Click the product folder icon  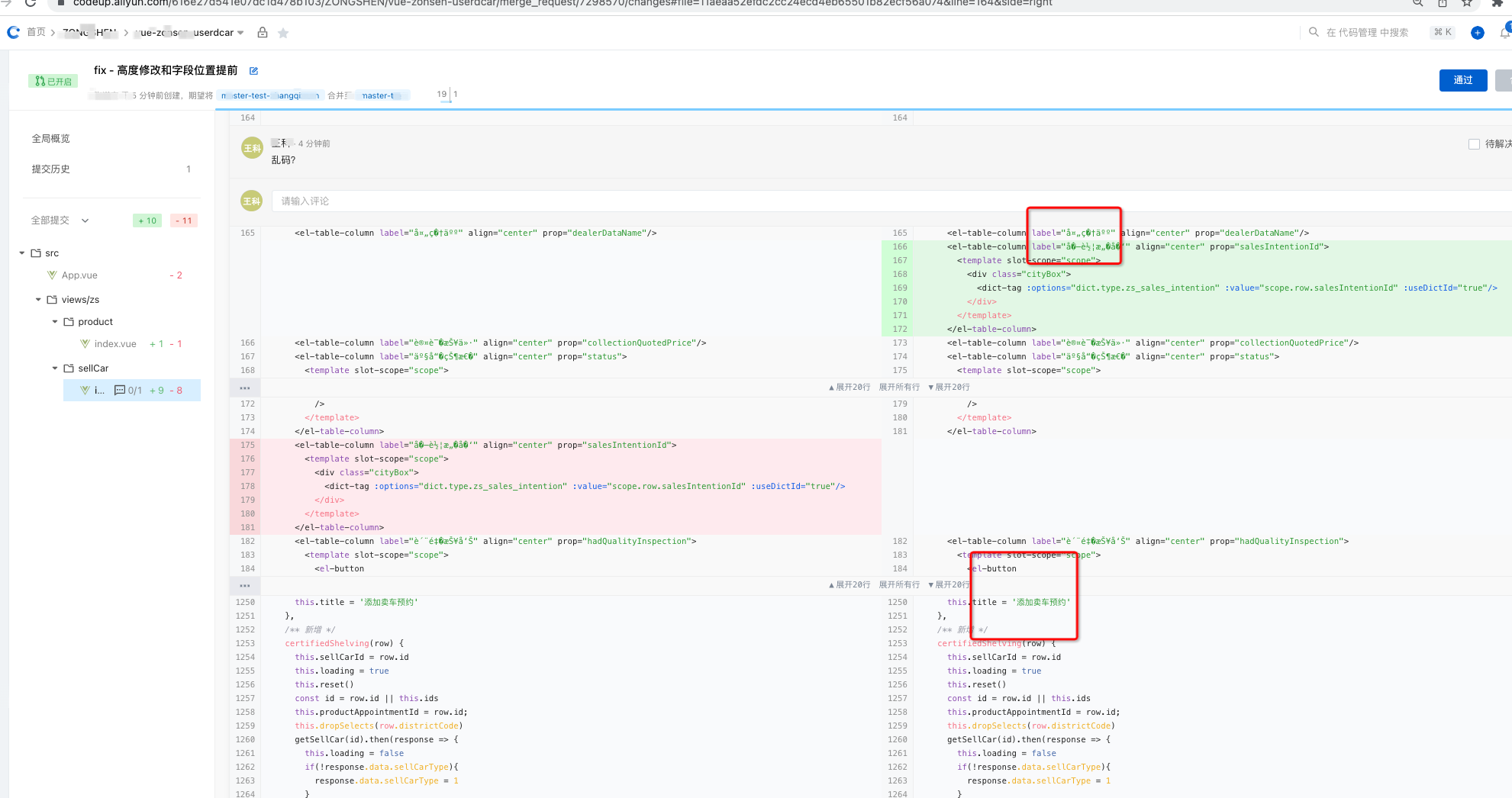(x=68, y=322)
